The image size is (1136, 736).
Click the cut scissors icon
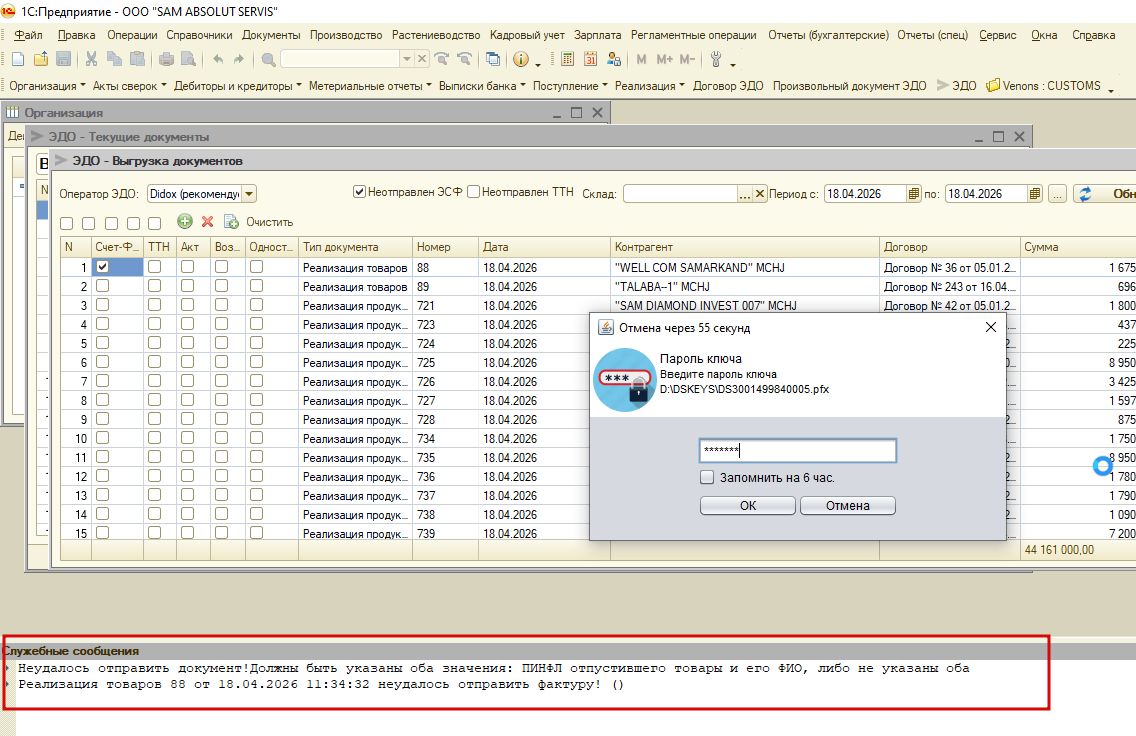92,60
